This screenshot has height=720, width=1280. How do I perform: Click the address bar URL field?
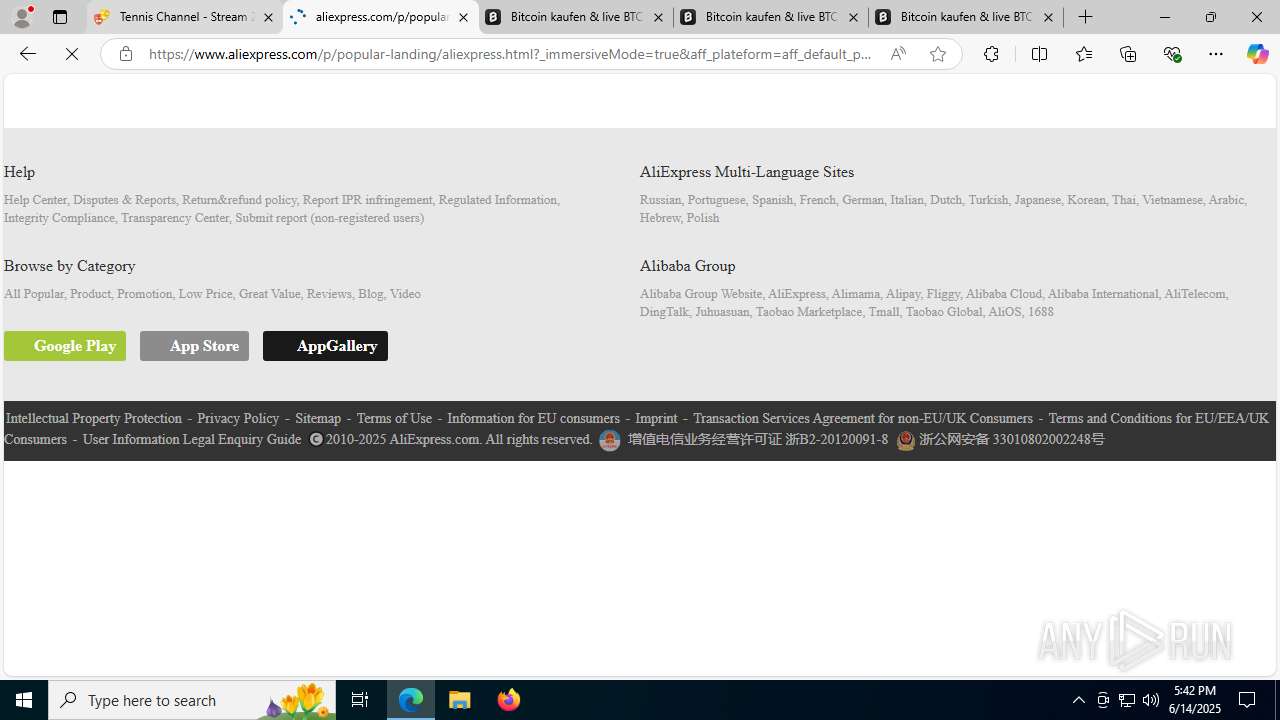click(x=510, y=54)
